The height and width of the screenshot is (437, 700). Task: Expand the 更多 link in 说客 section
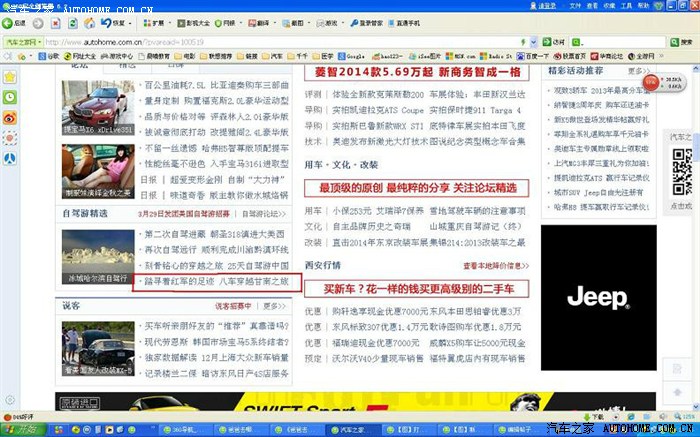pos(279,306)
